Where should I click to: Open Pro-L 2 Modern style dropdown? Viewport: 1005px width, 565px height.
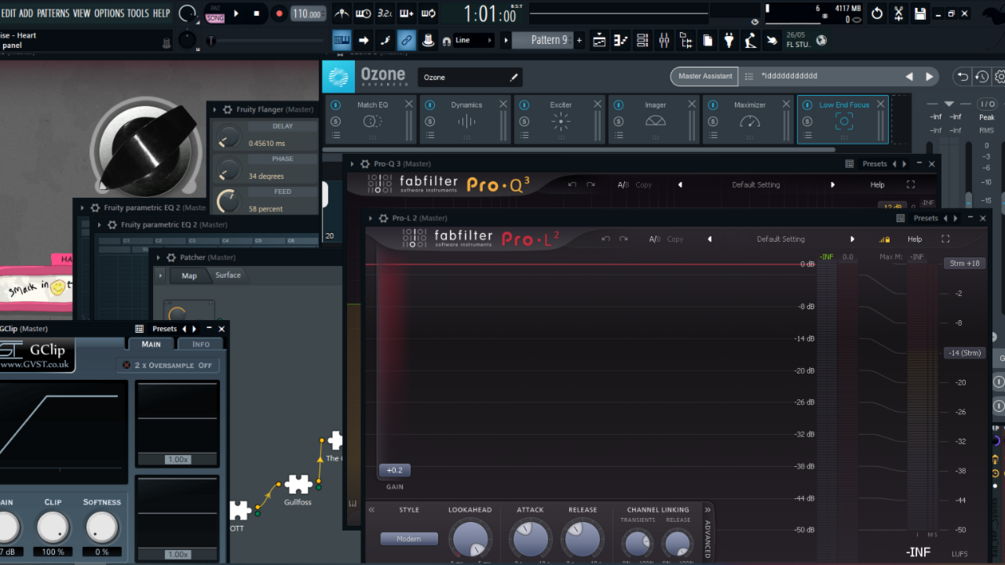point(408,539)
